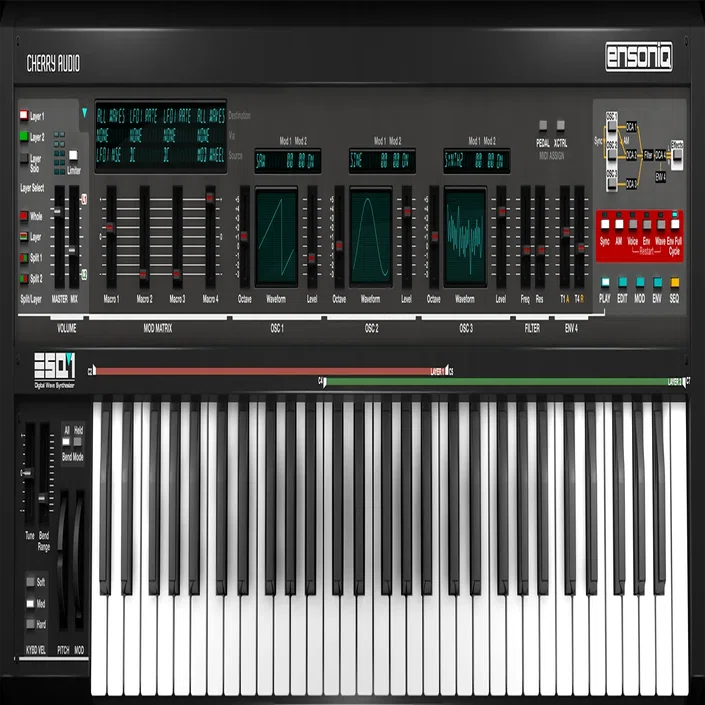Select Whole keyboard mode
705x705 pixels.
click(x=24, y=216)
